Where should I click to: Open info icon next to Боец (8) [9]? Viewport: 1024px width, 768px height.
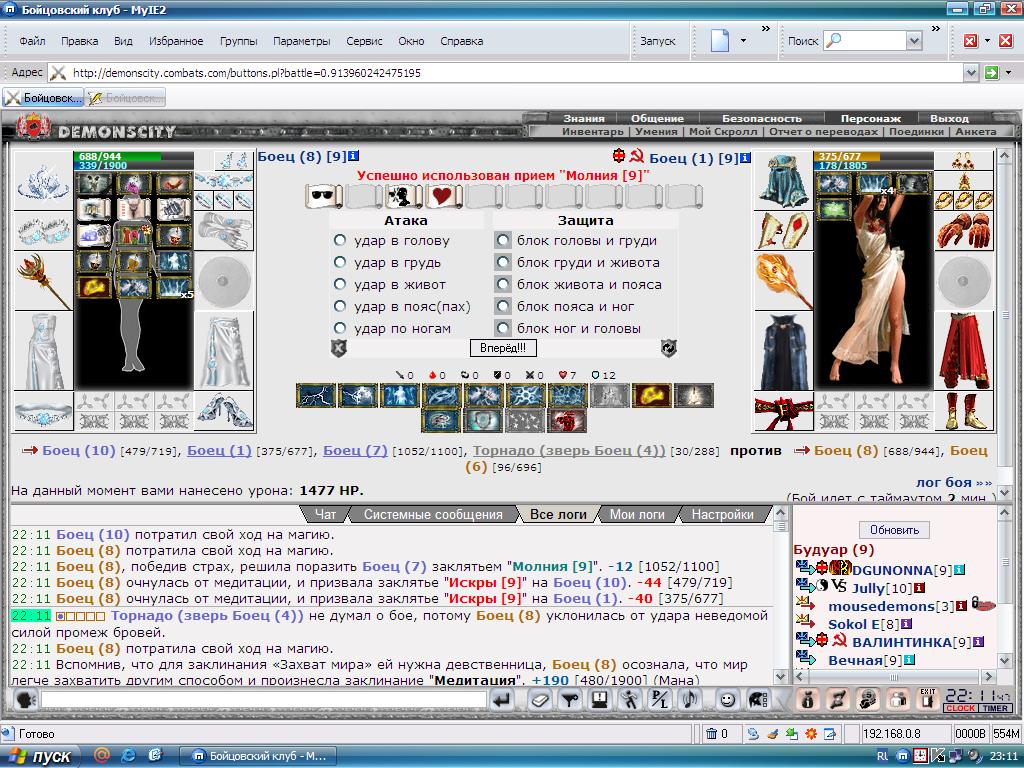click(x=353, y=155)
